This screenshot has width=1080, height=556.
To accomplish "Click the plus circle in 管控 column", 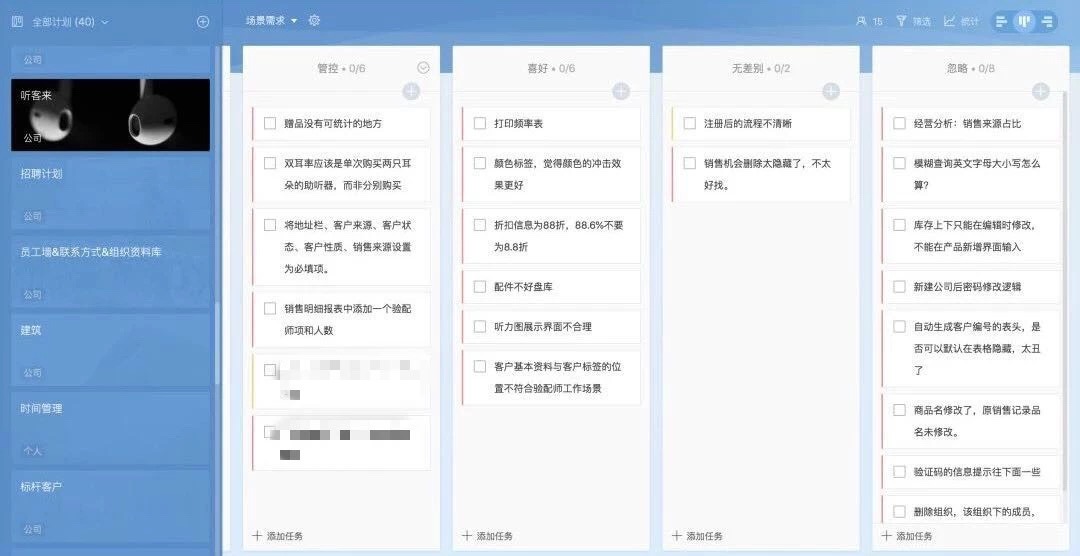I will click(411, 91).
